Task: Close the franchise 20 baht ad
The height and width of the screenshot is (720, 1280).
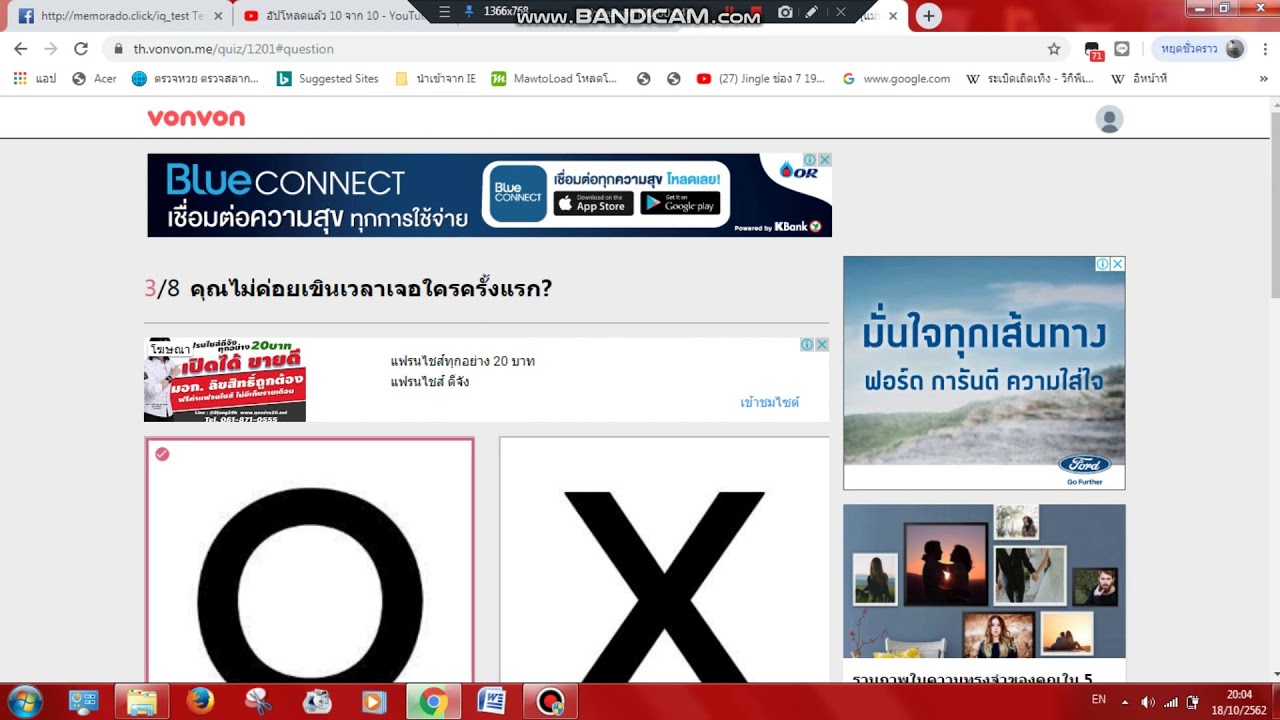Action: click(822, 344)
